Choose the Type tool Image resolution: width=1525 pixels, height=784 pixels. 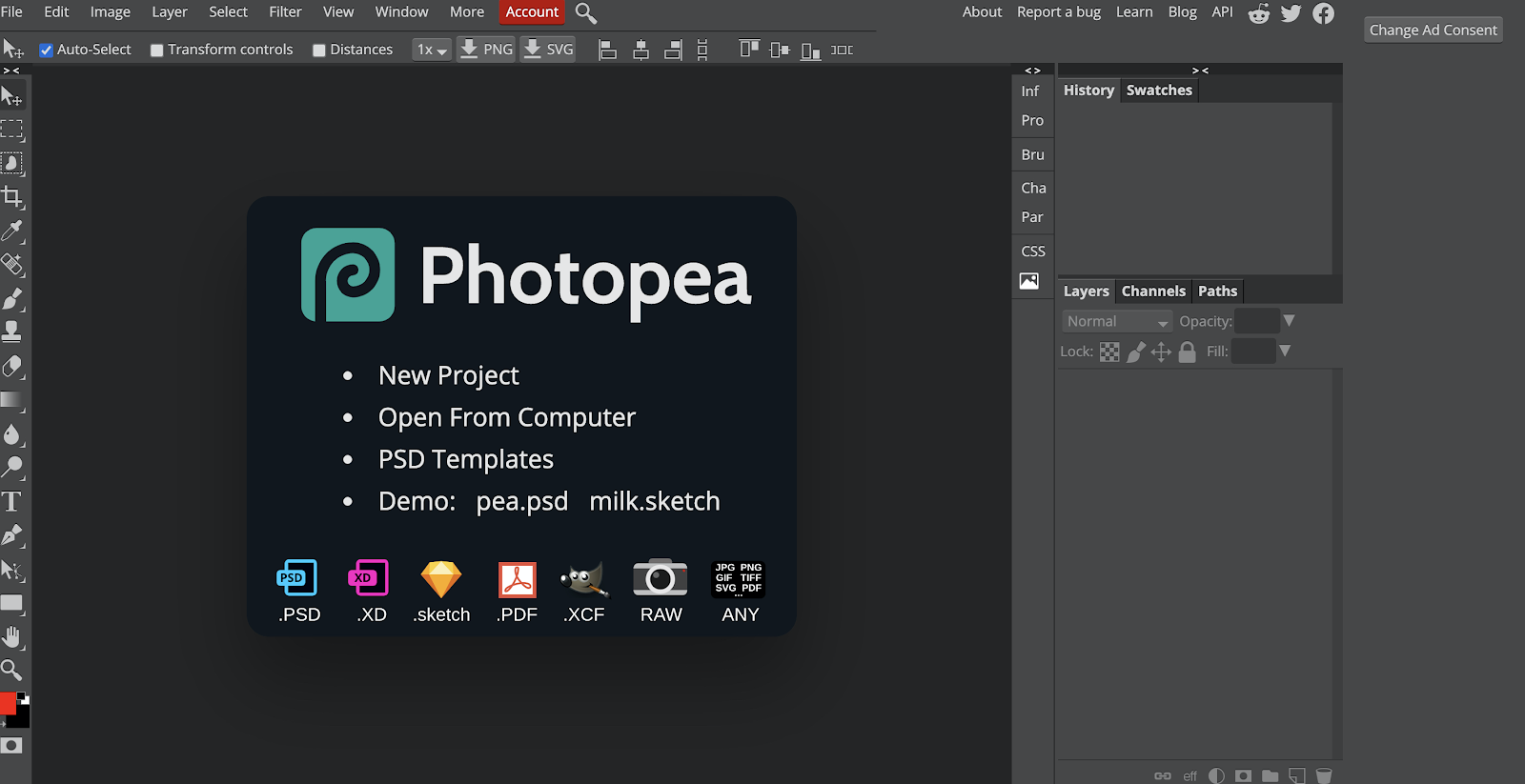pyautogui.click(x=12, y=502)
